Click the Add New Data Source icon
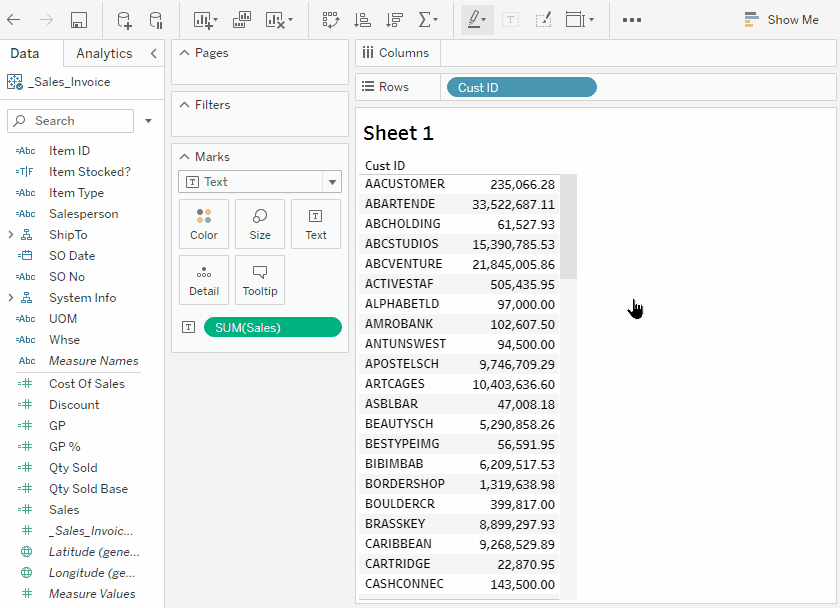This screenshot has width=840, height=608. point(124,20)
